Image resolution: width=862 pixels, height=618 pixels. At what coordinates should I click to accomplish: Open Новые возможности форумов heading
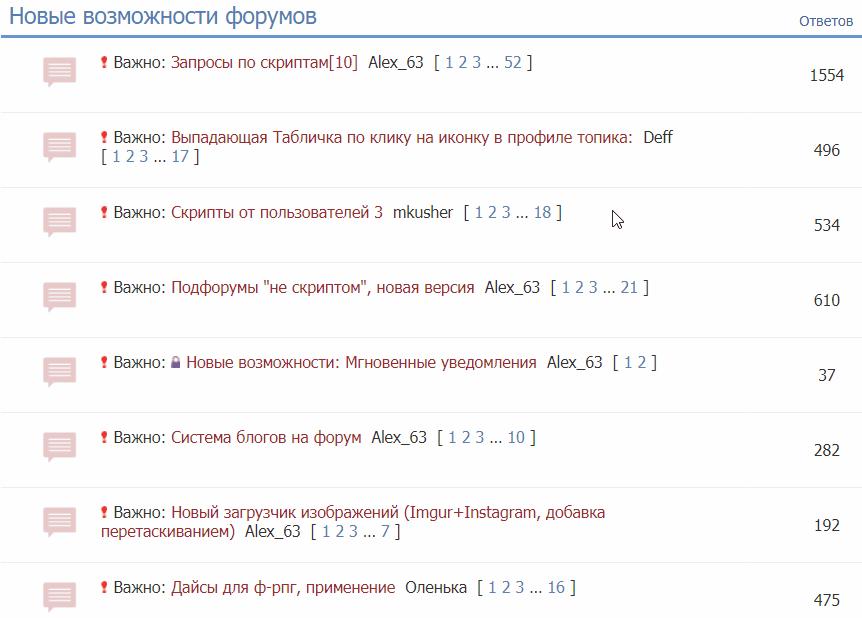(x=163, y=16)
